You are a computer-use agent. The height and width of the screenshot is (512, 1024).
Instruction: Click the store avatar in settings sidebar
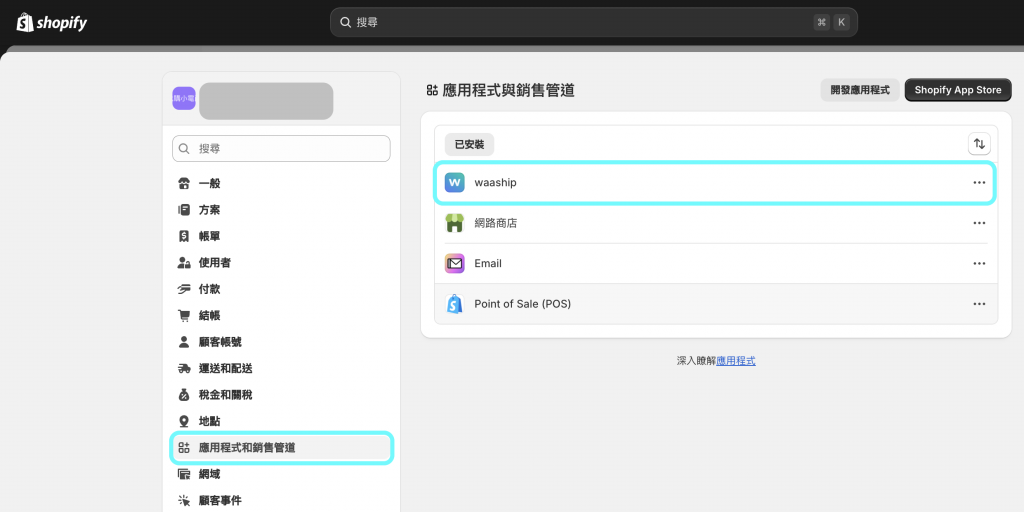coord(184,99)
